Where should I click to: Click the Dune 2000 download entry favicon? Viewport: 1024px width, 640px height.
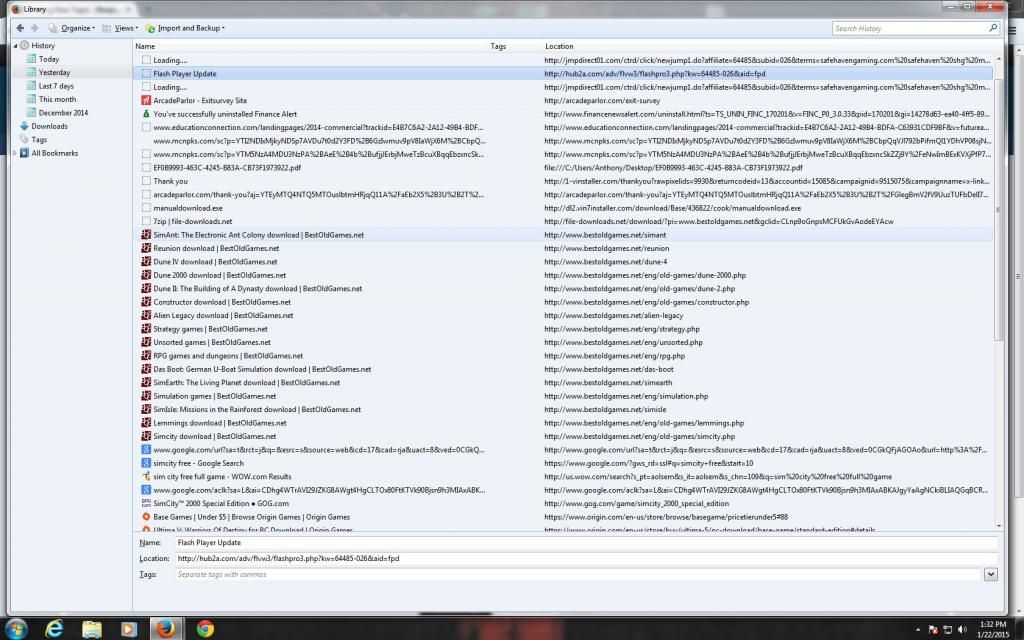(146, 275)
